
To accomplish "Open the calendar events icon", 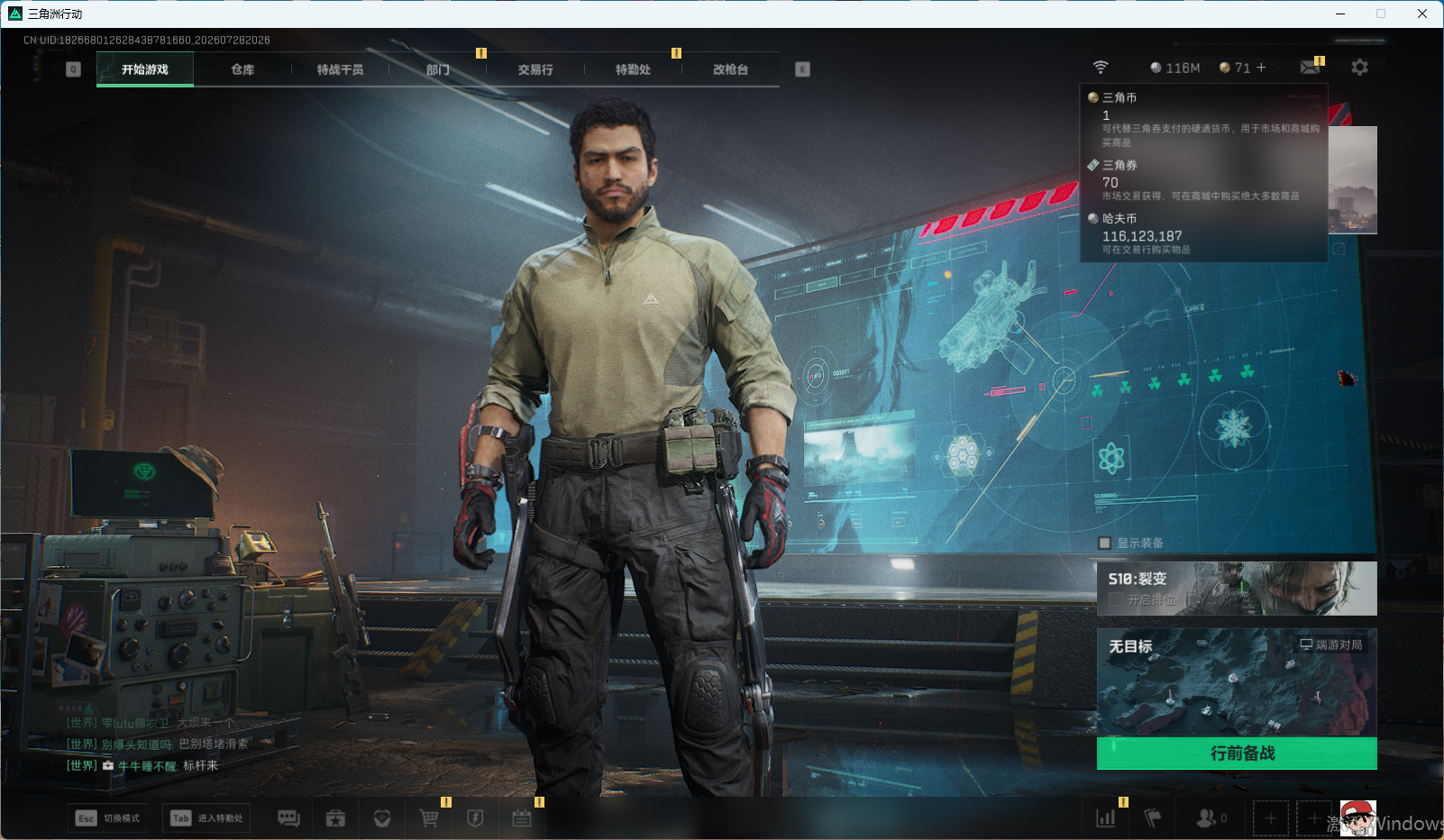I will 522,818.
